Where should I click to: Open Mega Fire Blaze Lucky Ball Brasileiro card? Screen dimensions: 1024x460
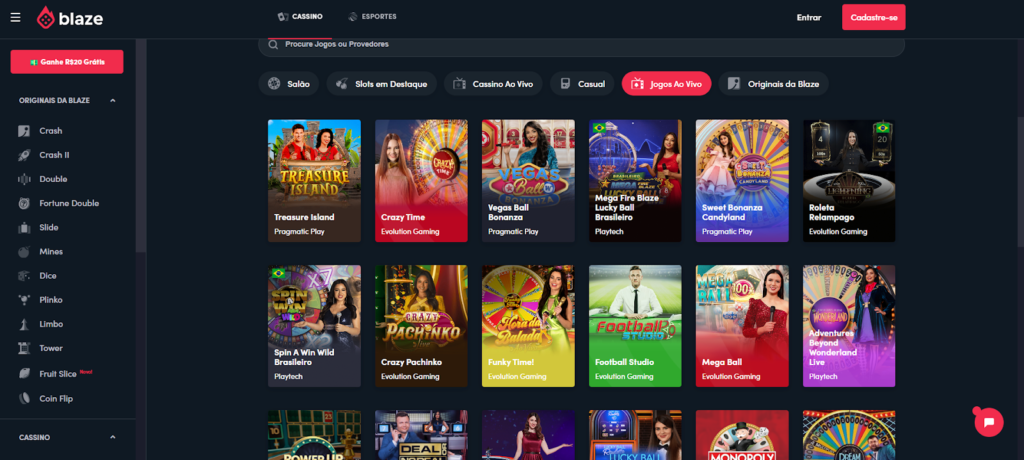point(635,181)
